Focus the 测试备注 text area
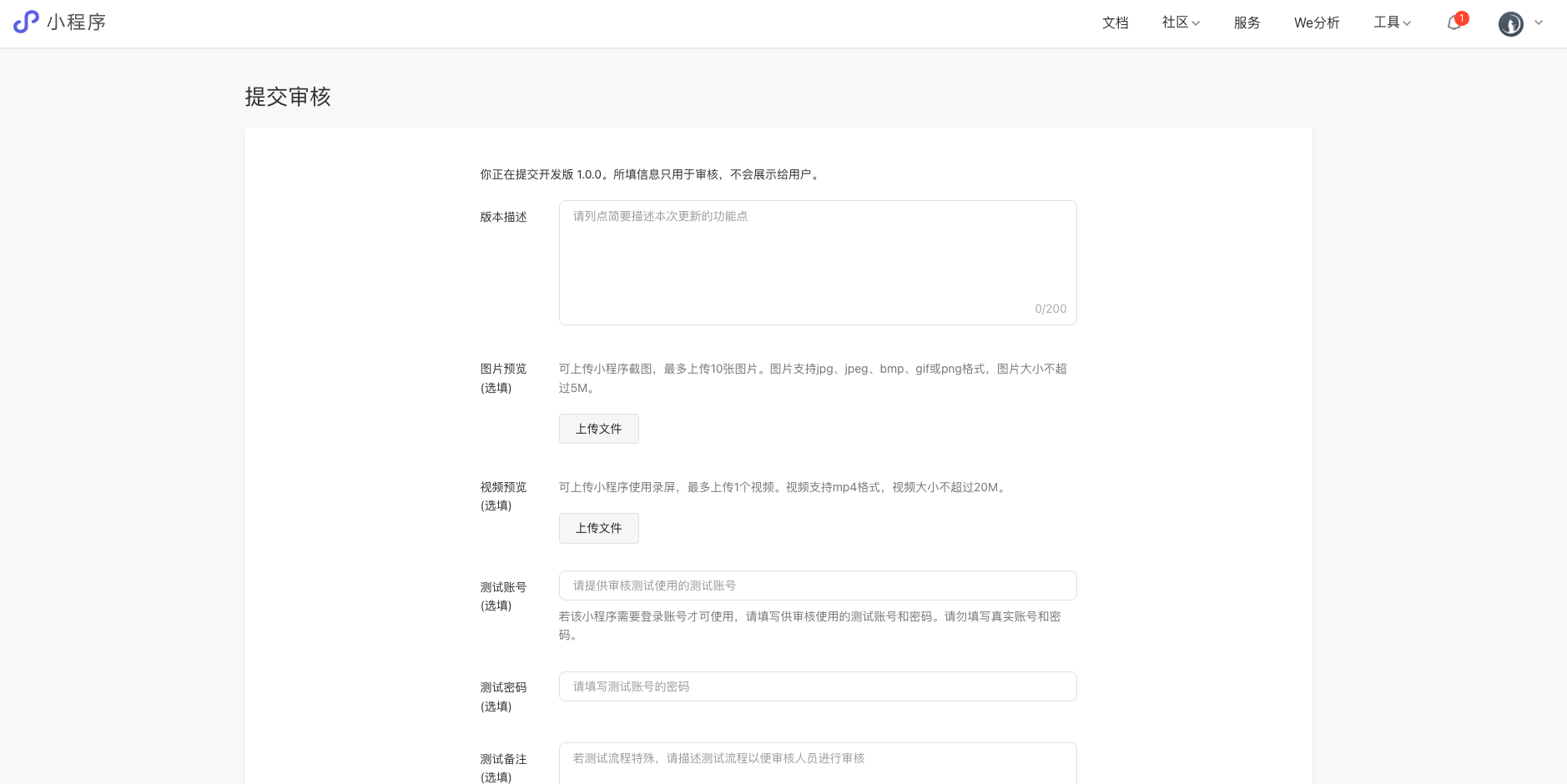Image resolution: width=1567 pixels, height=784 pixels. [818, 763]
